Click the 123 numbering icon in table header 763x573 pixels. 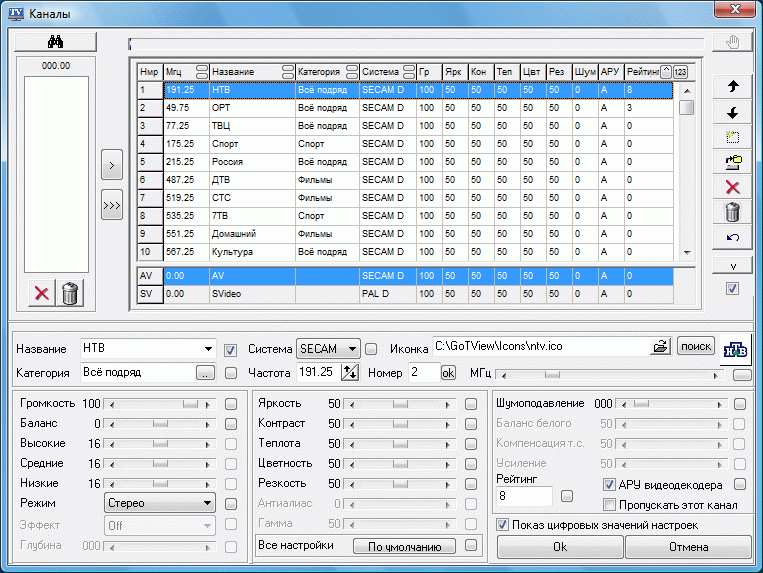coord(680,72)
